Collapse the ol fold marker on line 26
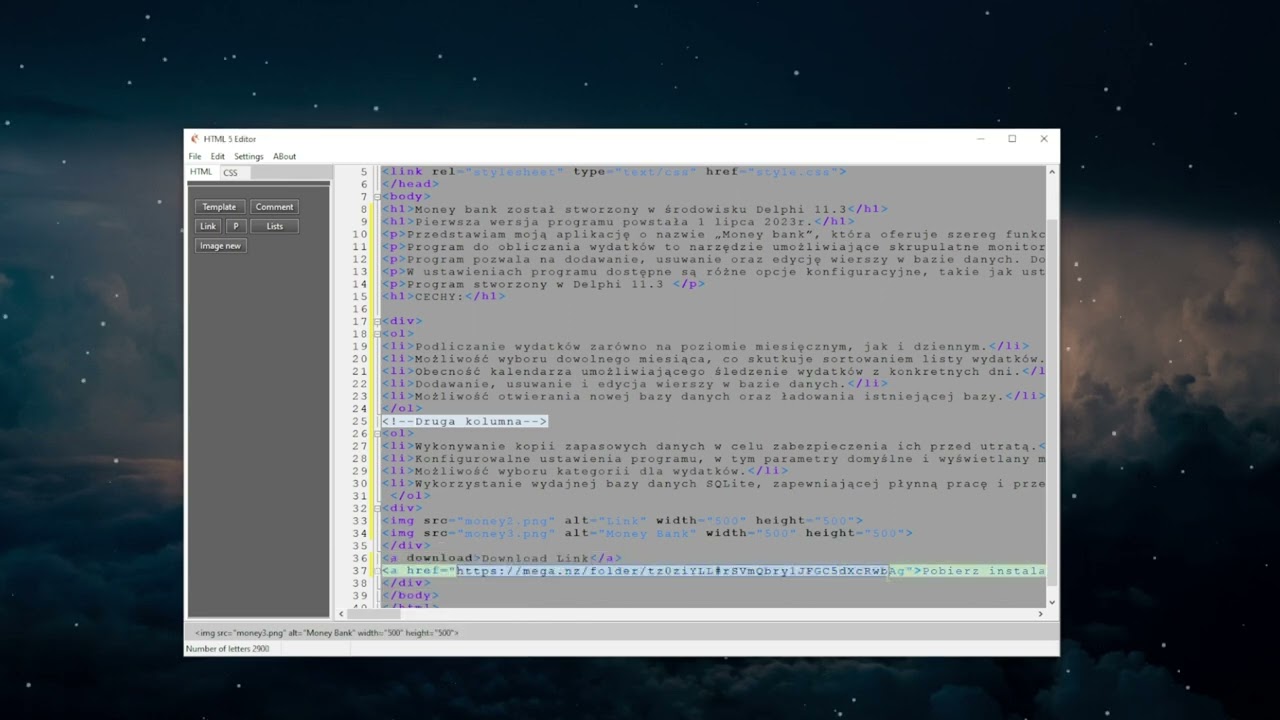 (377, 434)
